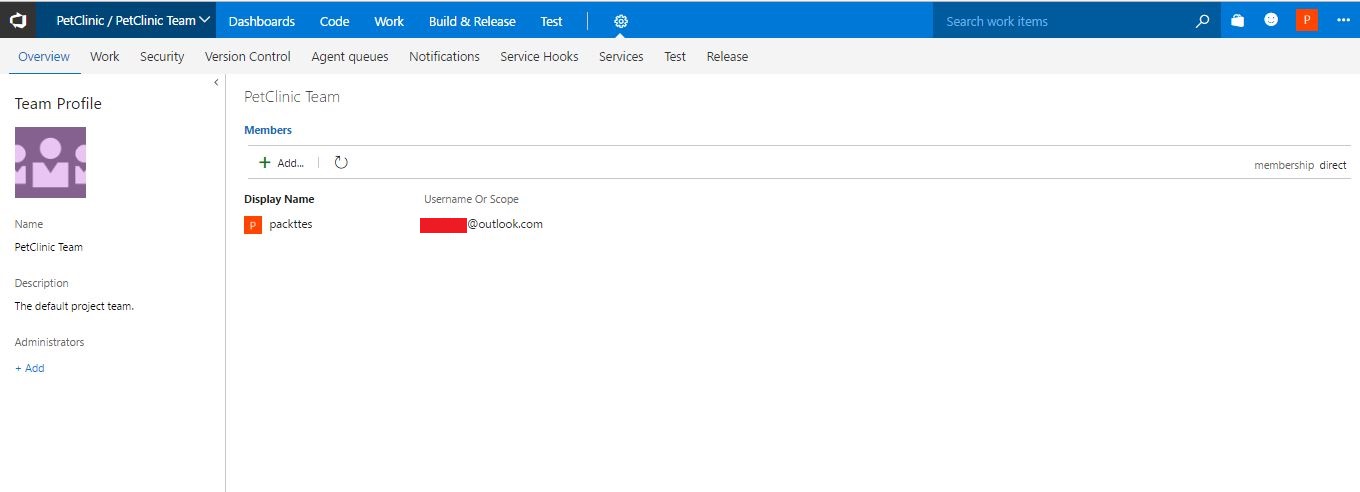The width and height of the screenshot is (1360, 492).
Task: Click the purple team profile image
Action: click(x=50, y=162)
